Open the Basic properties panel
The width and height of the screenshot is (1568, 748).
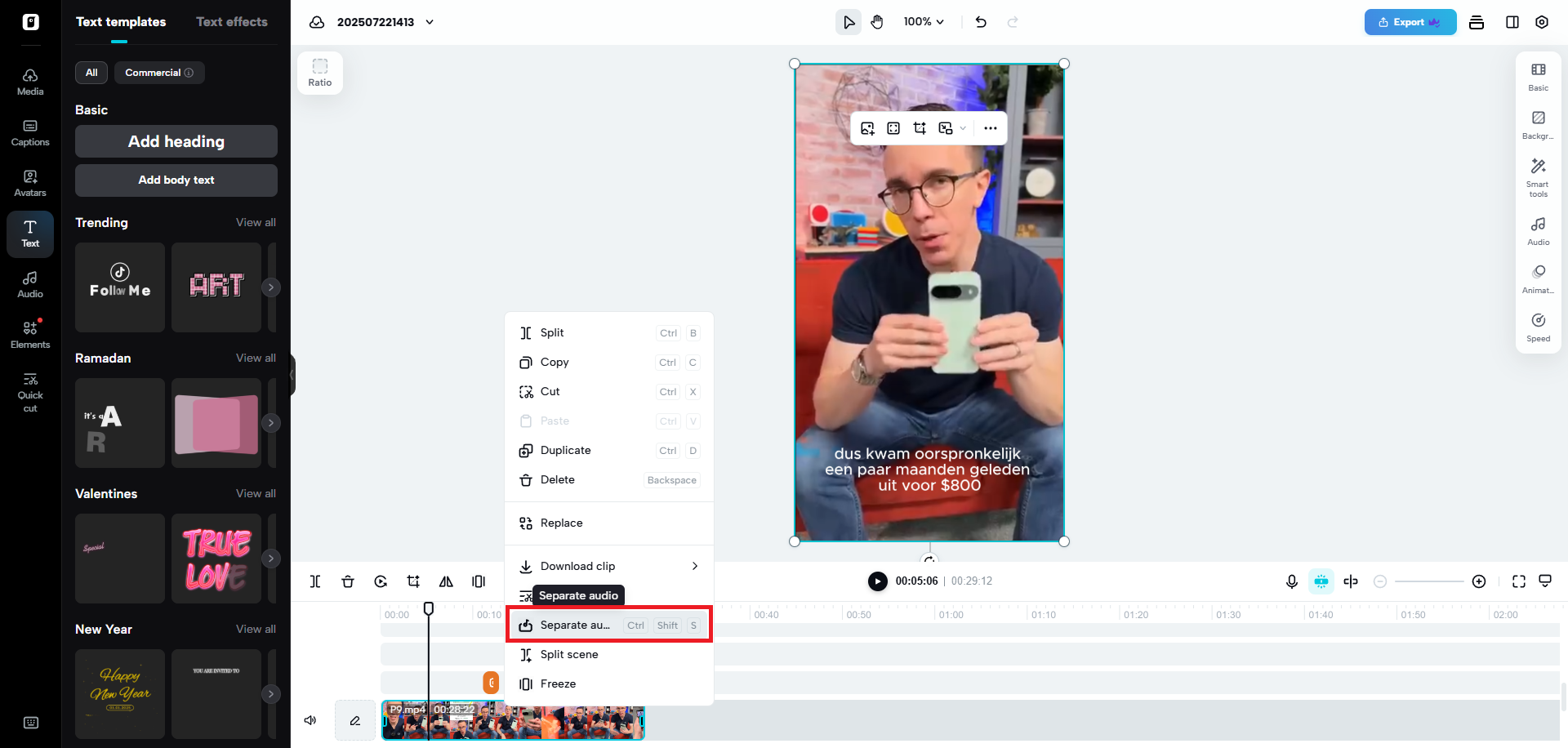coord(1539,77)
